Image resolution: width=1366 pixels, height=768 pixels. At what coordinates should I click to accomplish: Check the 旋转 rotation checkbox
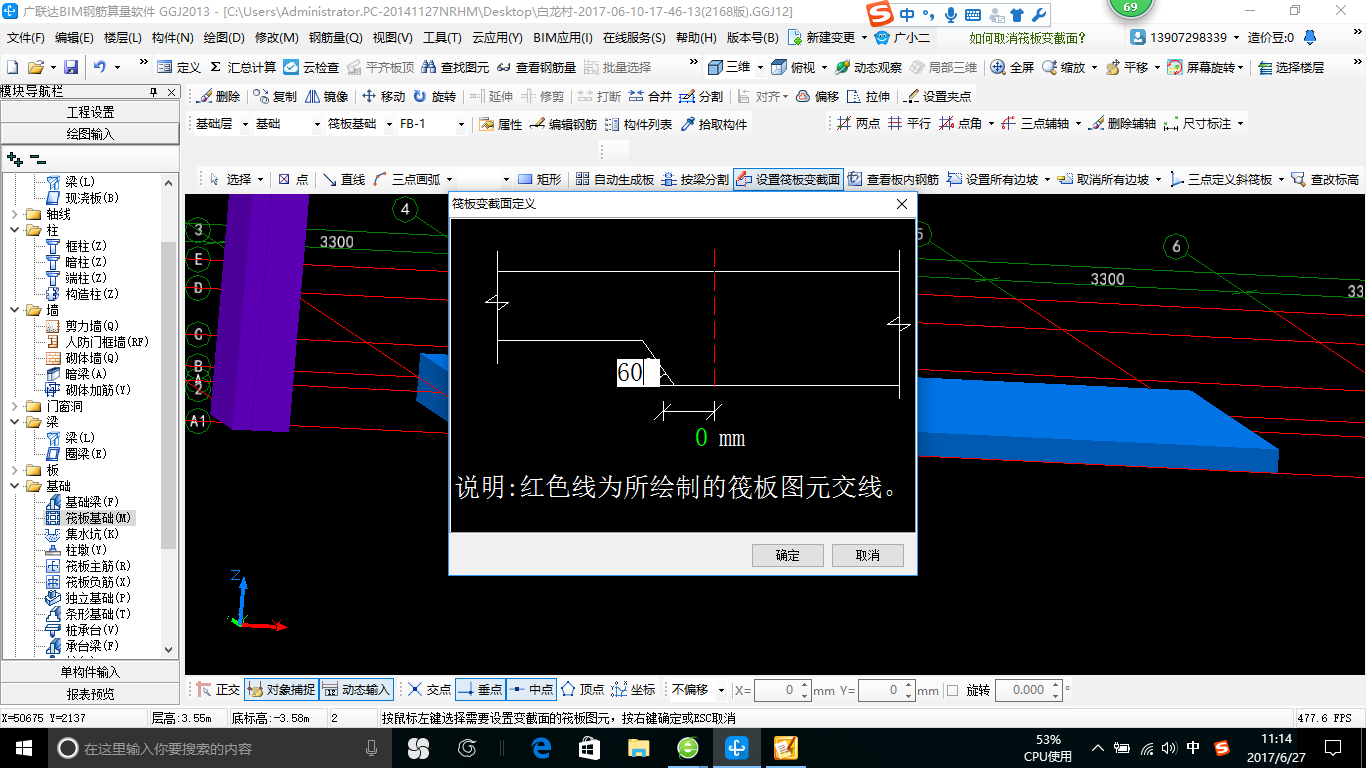[x=952, y=690]
